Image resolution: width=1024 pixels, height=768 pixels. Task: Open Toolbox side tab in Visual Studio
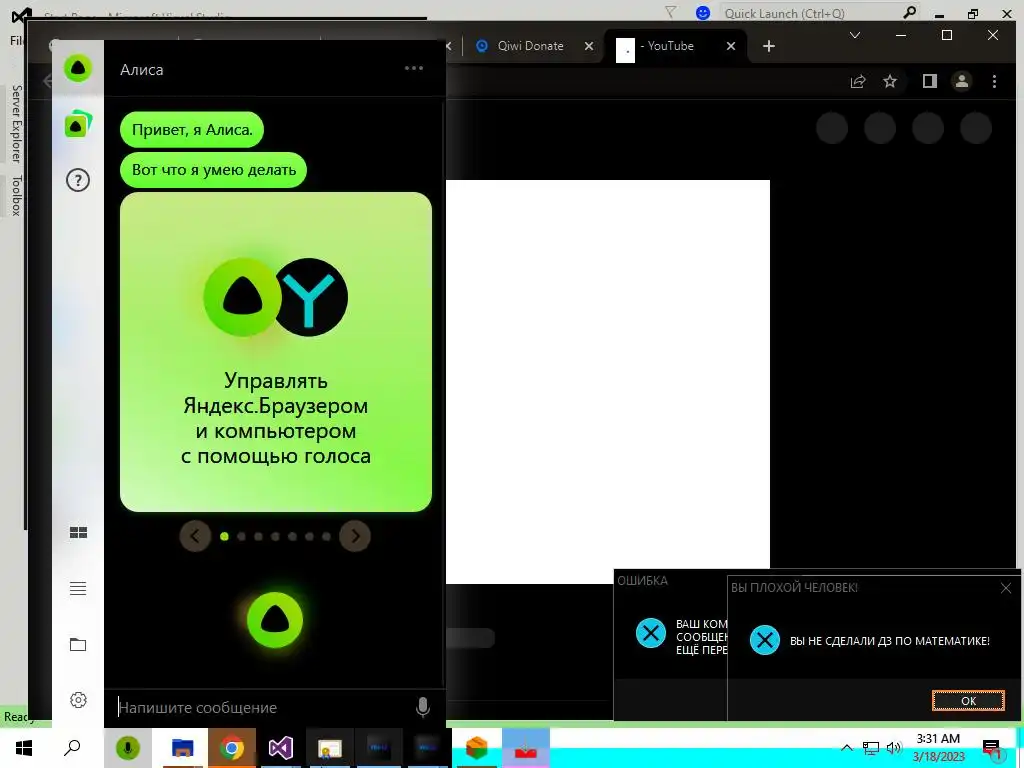(x=16, y=195)
